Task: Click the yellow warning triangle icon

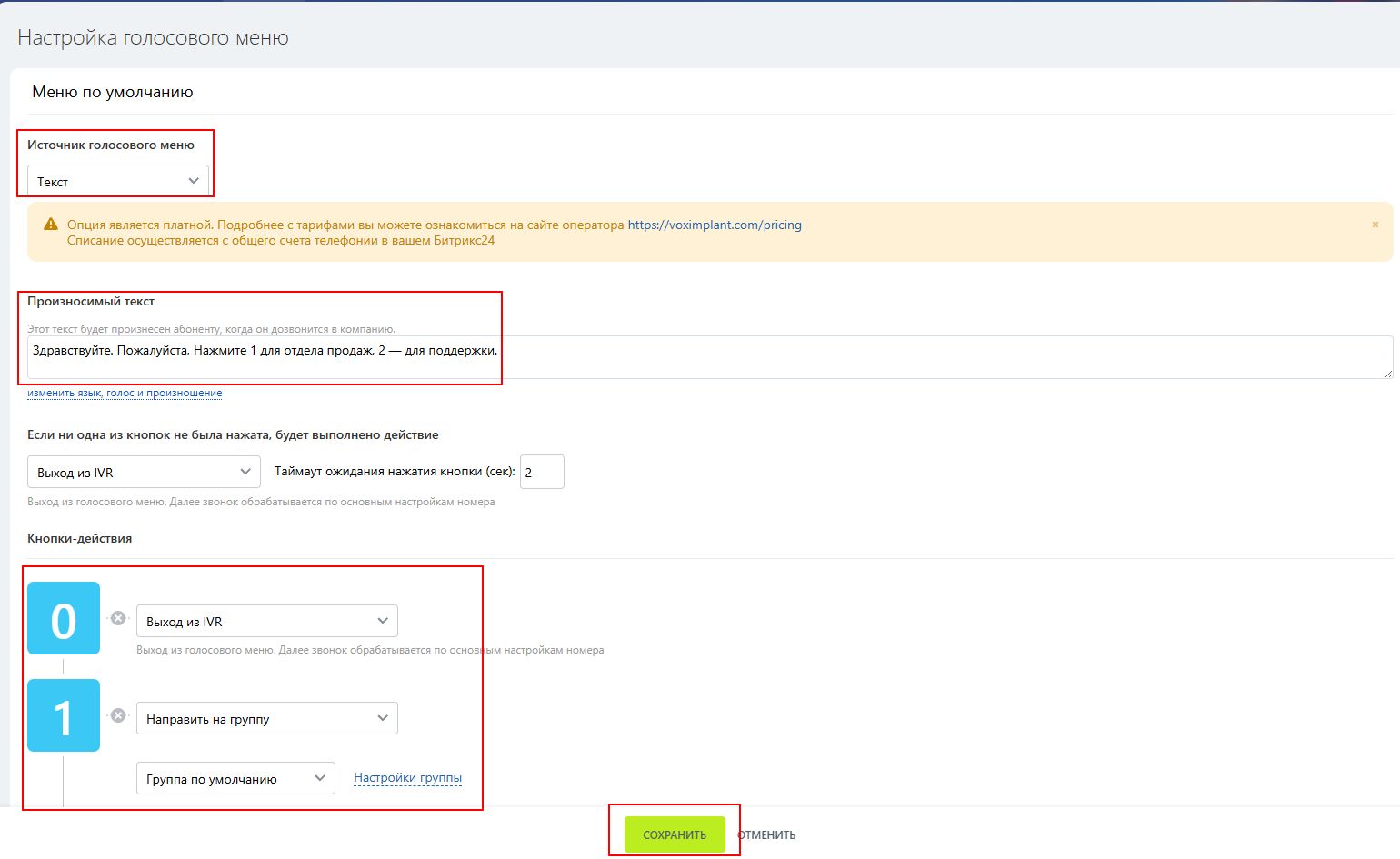Action: (51, 225)
